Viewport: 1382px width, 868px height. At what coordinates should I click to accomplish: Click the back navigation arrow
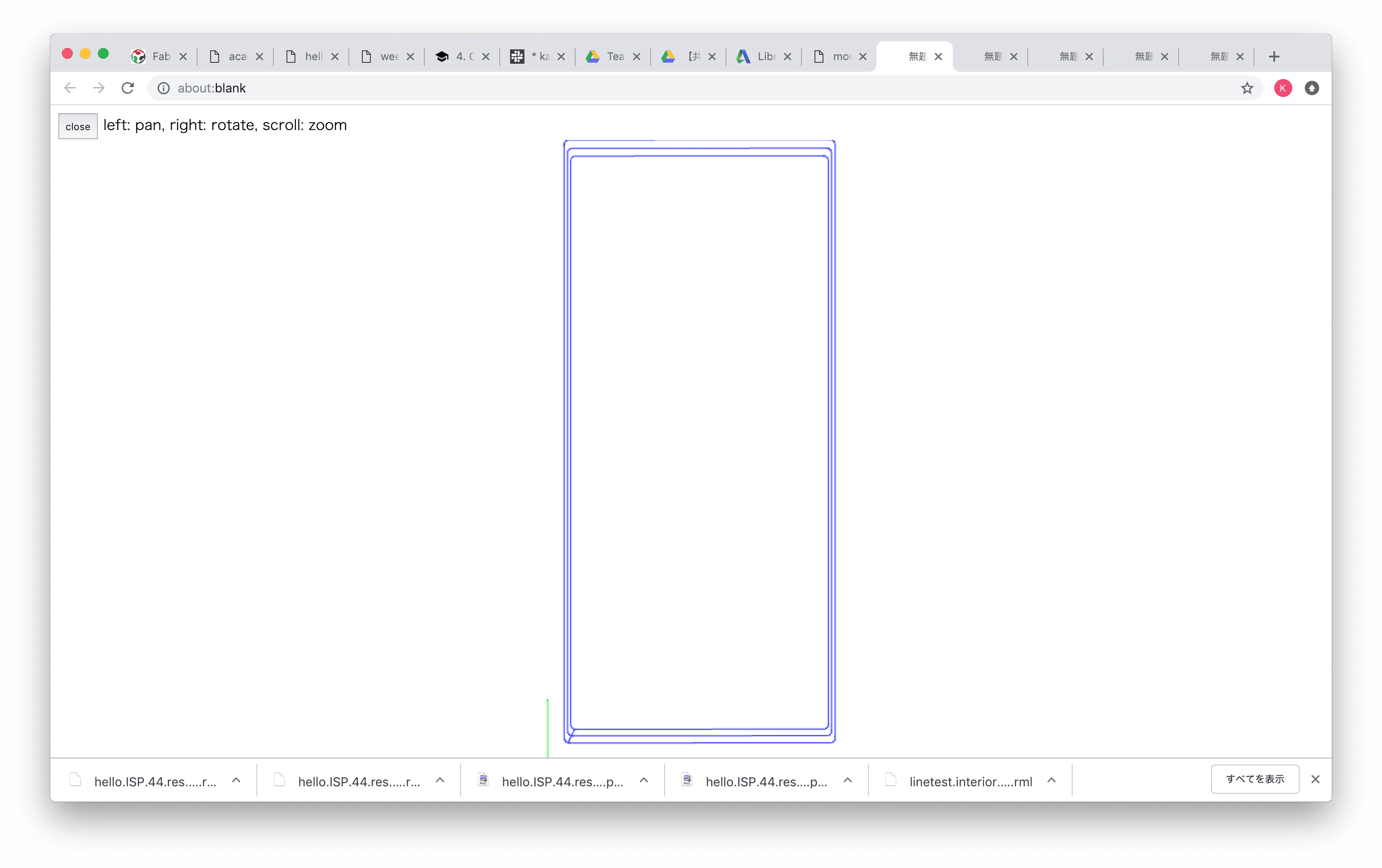coord(70,88)
